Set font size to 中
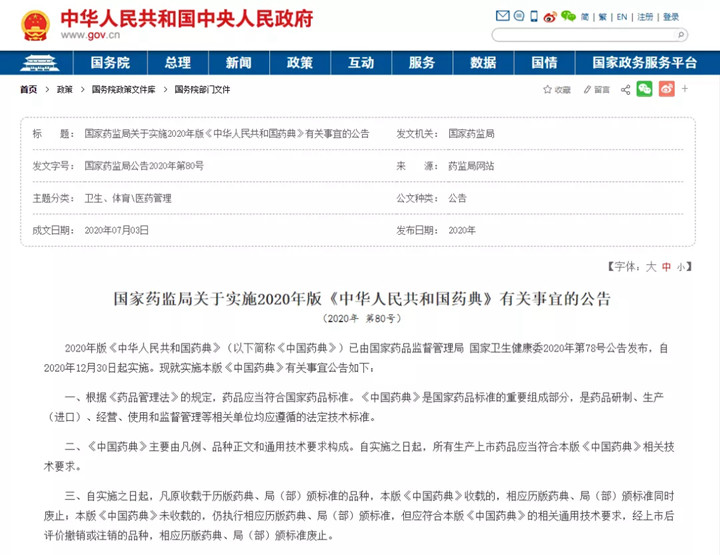The image size is (720, 555). click(x=667, y=267)
